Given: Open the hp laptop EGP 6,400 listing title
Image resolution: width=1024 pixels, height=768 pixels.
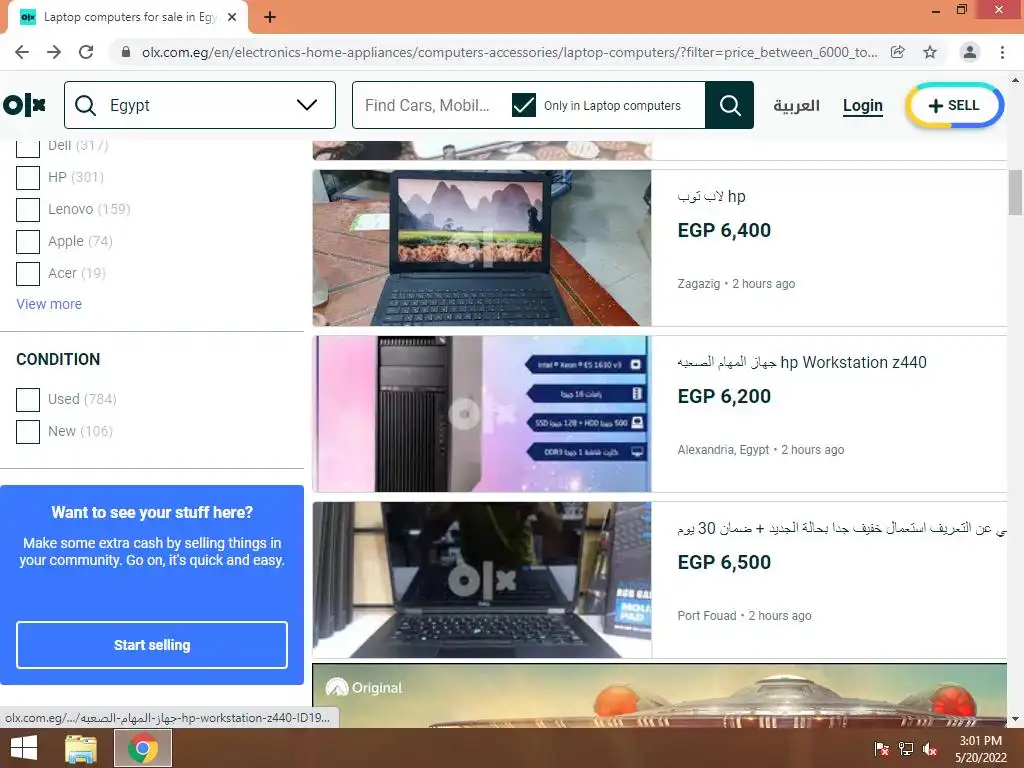Looking at the screenshot, I should tap(711, 197).
